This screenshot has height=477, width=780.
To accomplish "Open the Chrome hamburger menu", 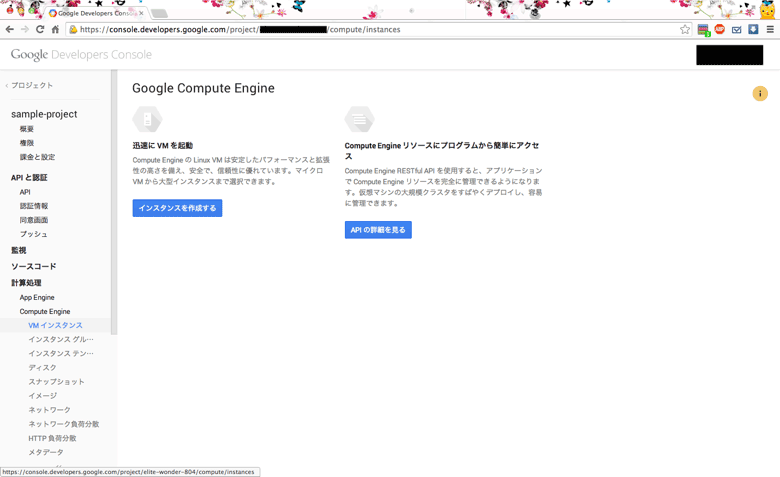I will (770, 29).
